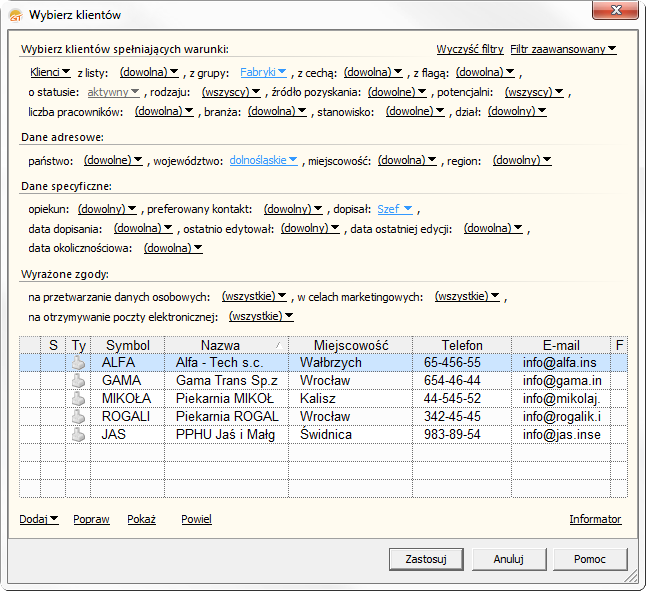Click the client type icon in the GAMA row
This screenshot has width=646, height=591.
click(78, 381)
